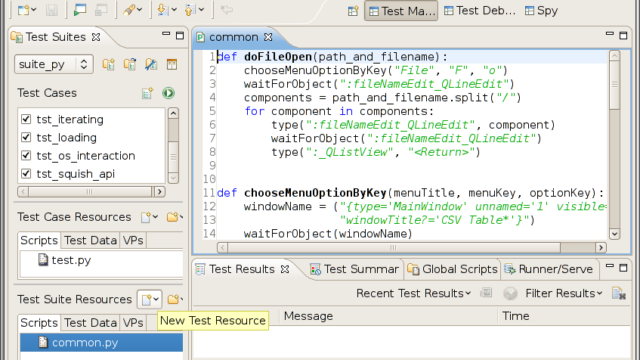Toggle the tst_iterating checkbox
The image size is (640, 360).
[x=26, y=119]
